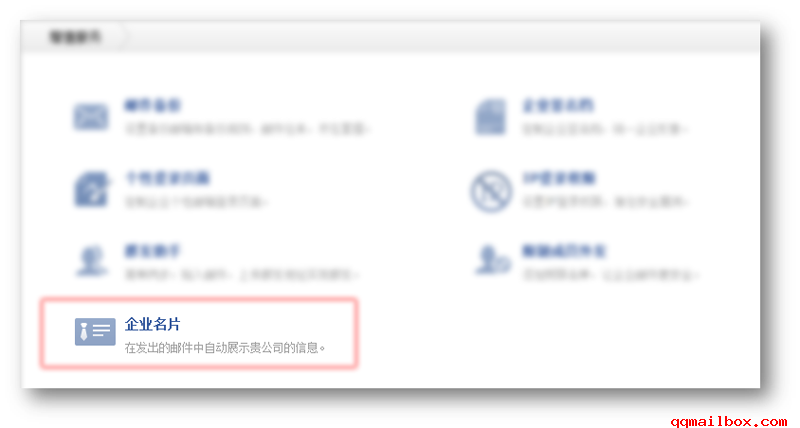Click the description under the prohibited-sign item title

pyautogui.click(x=606, y=202)
